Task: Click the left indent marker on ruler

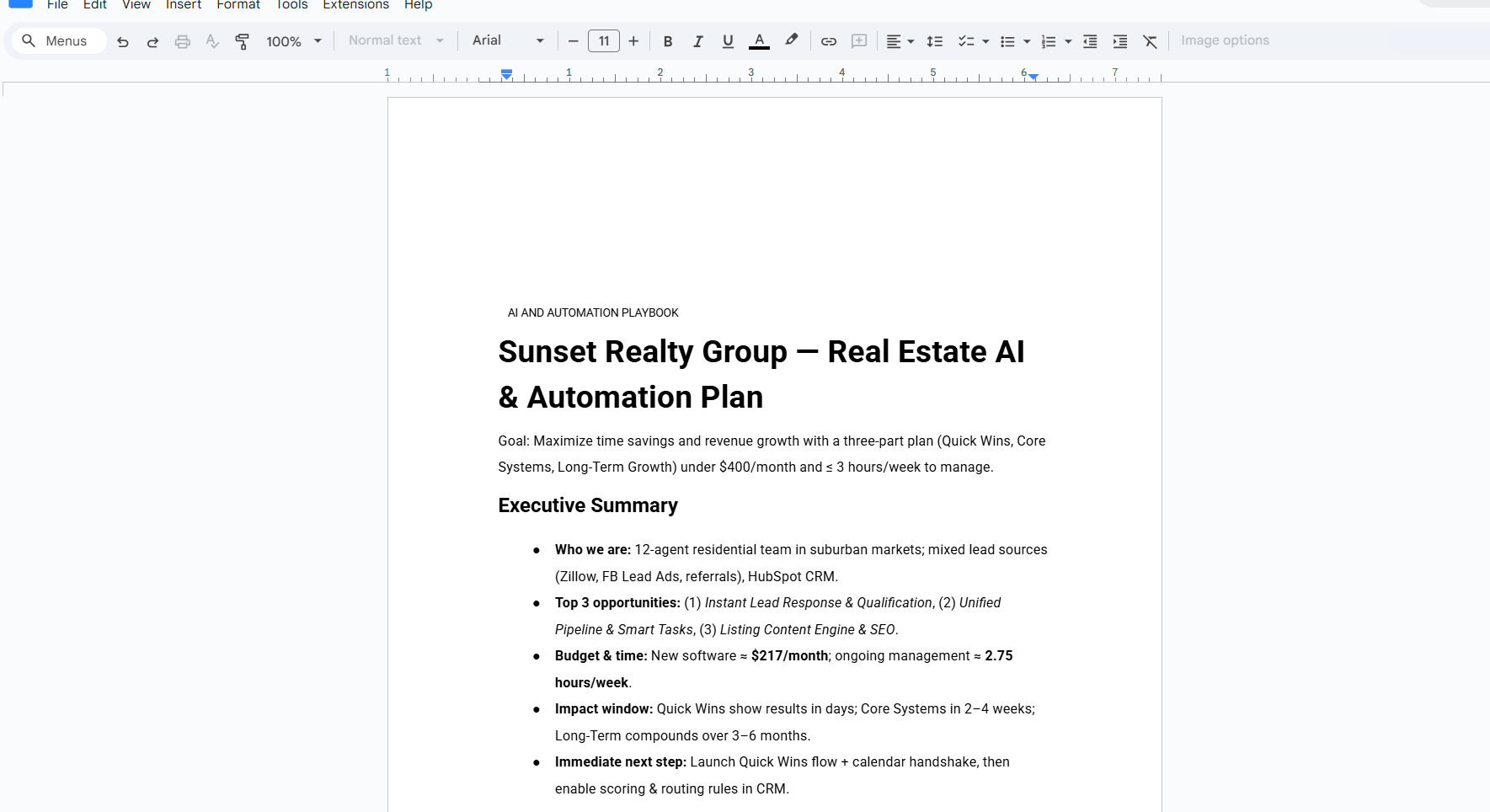Action: 506,76
